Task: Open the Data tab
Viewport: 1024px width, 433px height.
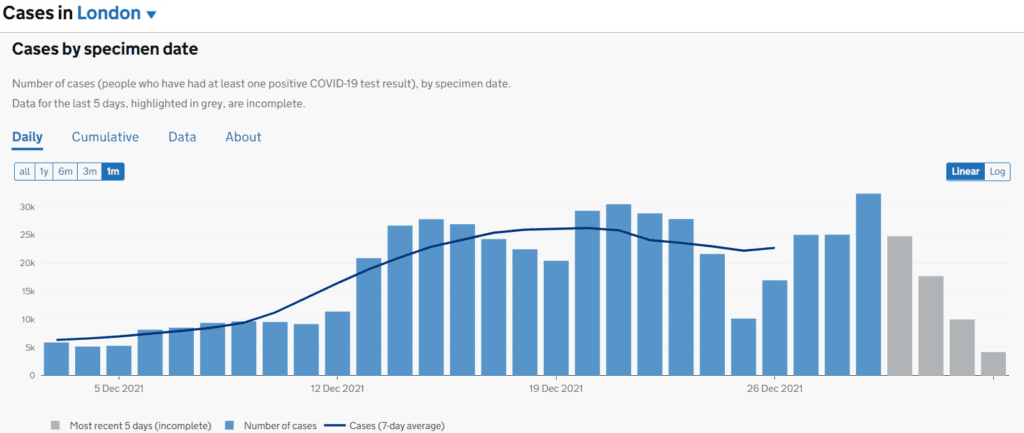Action: [x=182, y=137]
